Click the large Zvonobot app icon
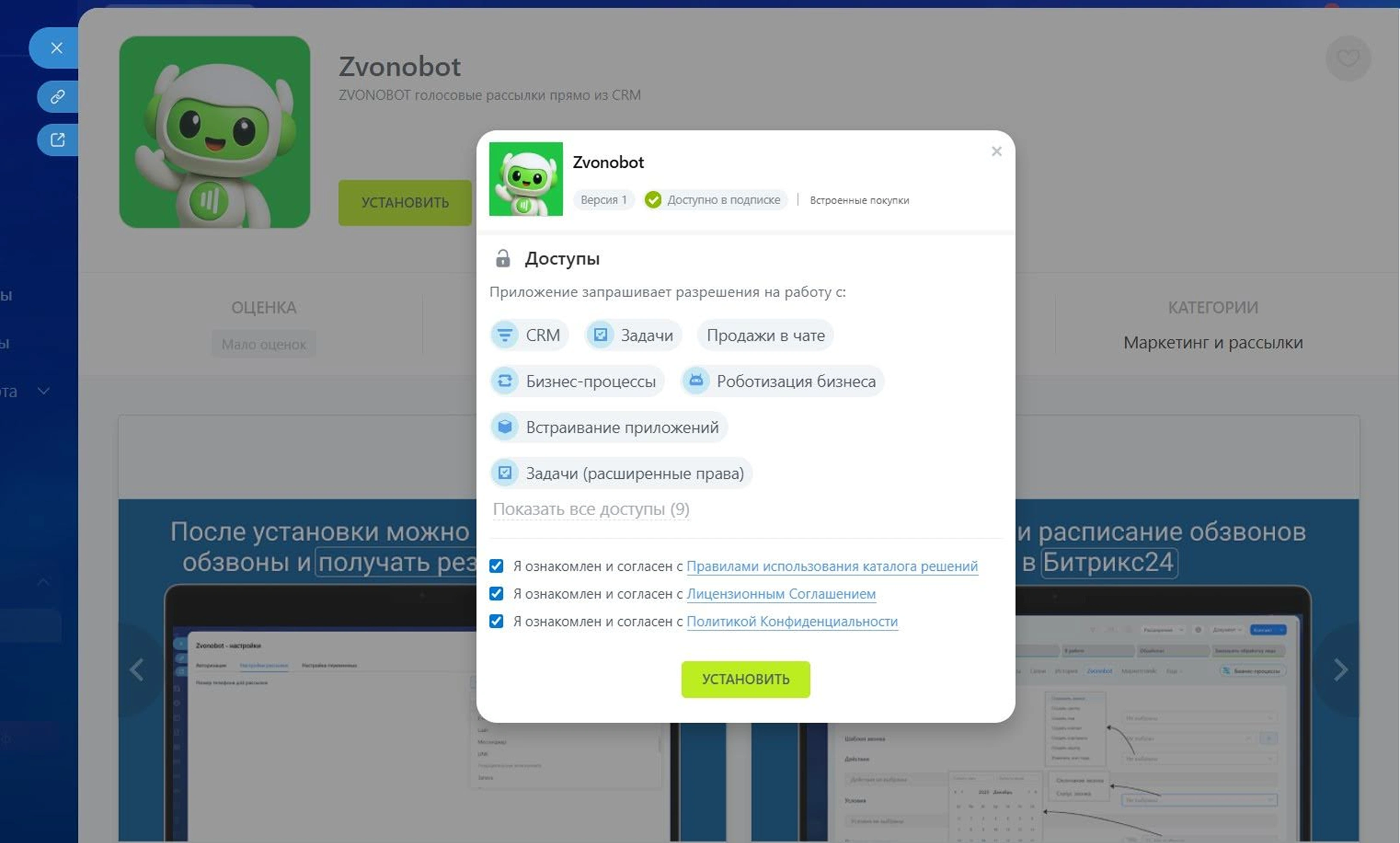 pos(215,132)
